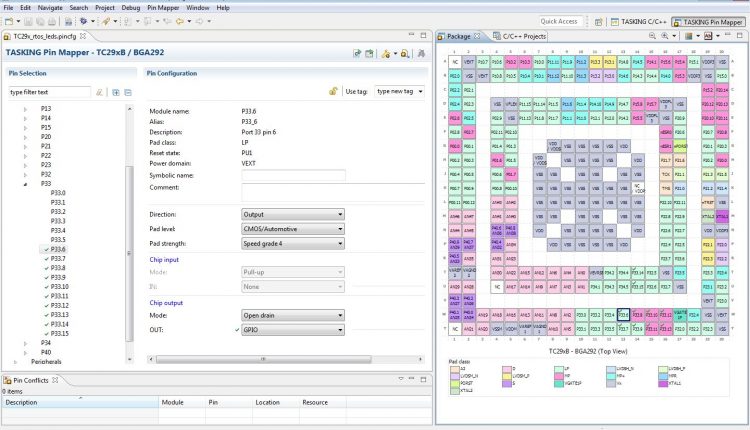Screen dimensions: 750x430
Task: Expand the P40 tree node
Action: tap(25, 353)
